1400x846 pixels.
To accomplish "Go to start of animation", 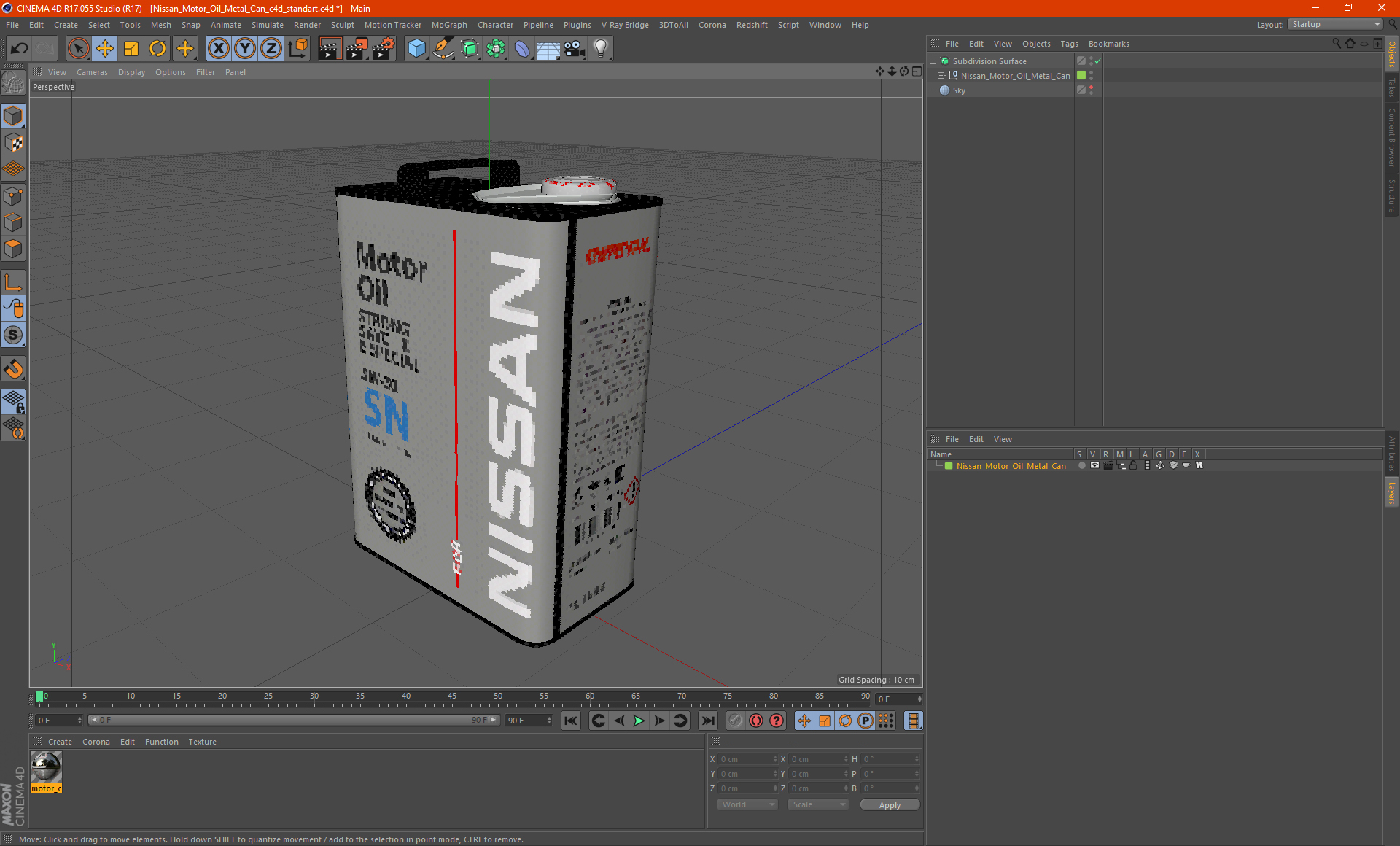I will click(x=571, y=721).
